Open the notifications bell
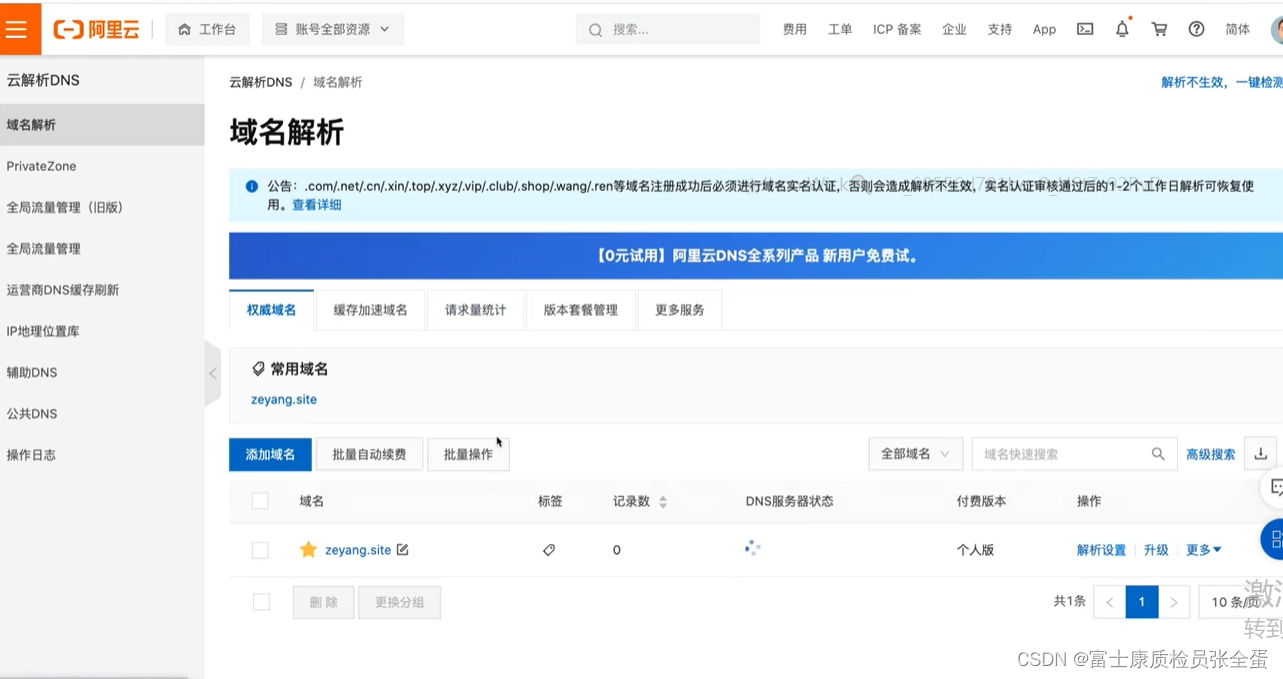Image resolution: width=1283 pixels, height=679 pixels. pyautogui.click(x=1122, y=29)
